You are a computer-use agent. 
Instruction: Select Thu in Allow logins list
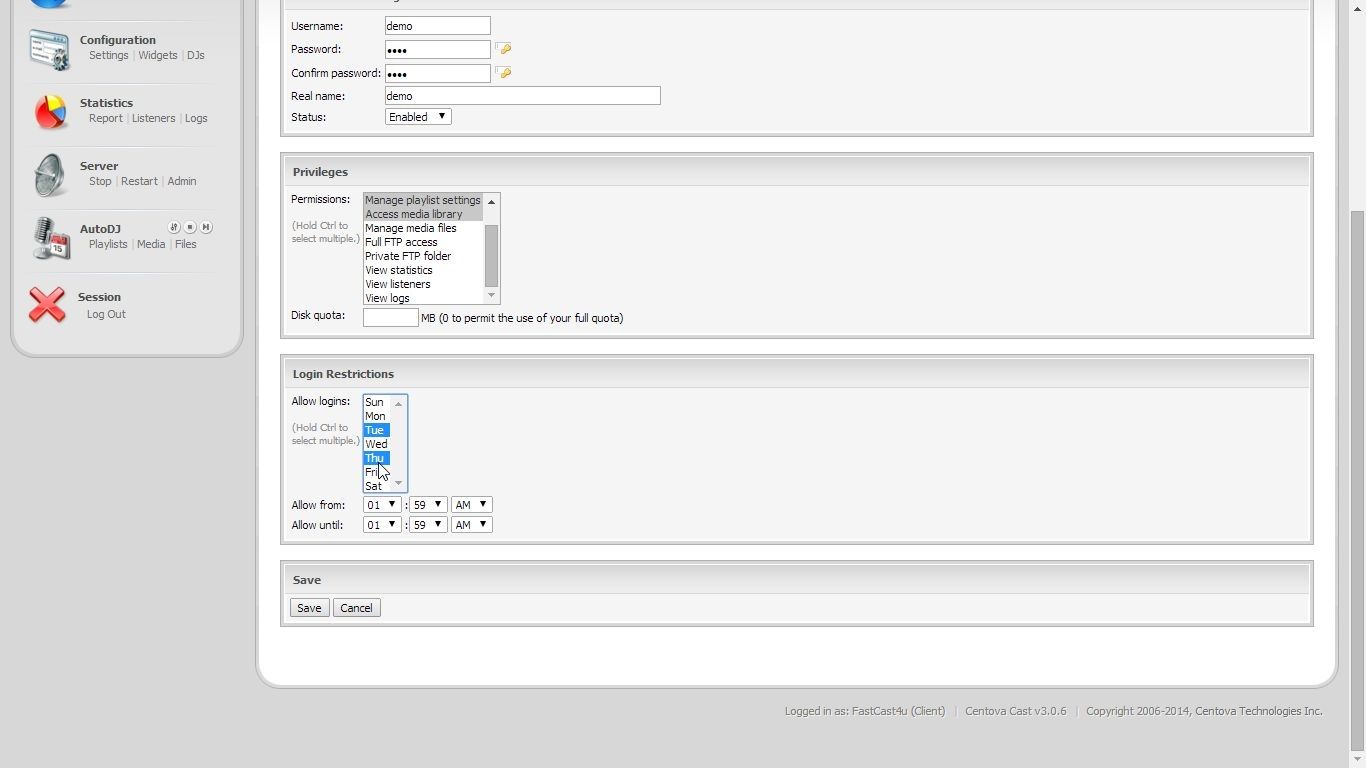375,458
